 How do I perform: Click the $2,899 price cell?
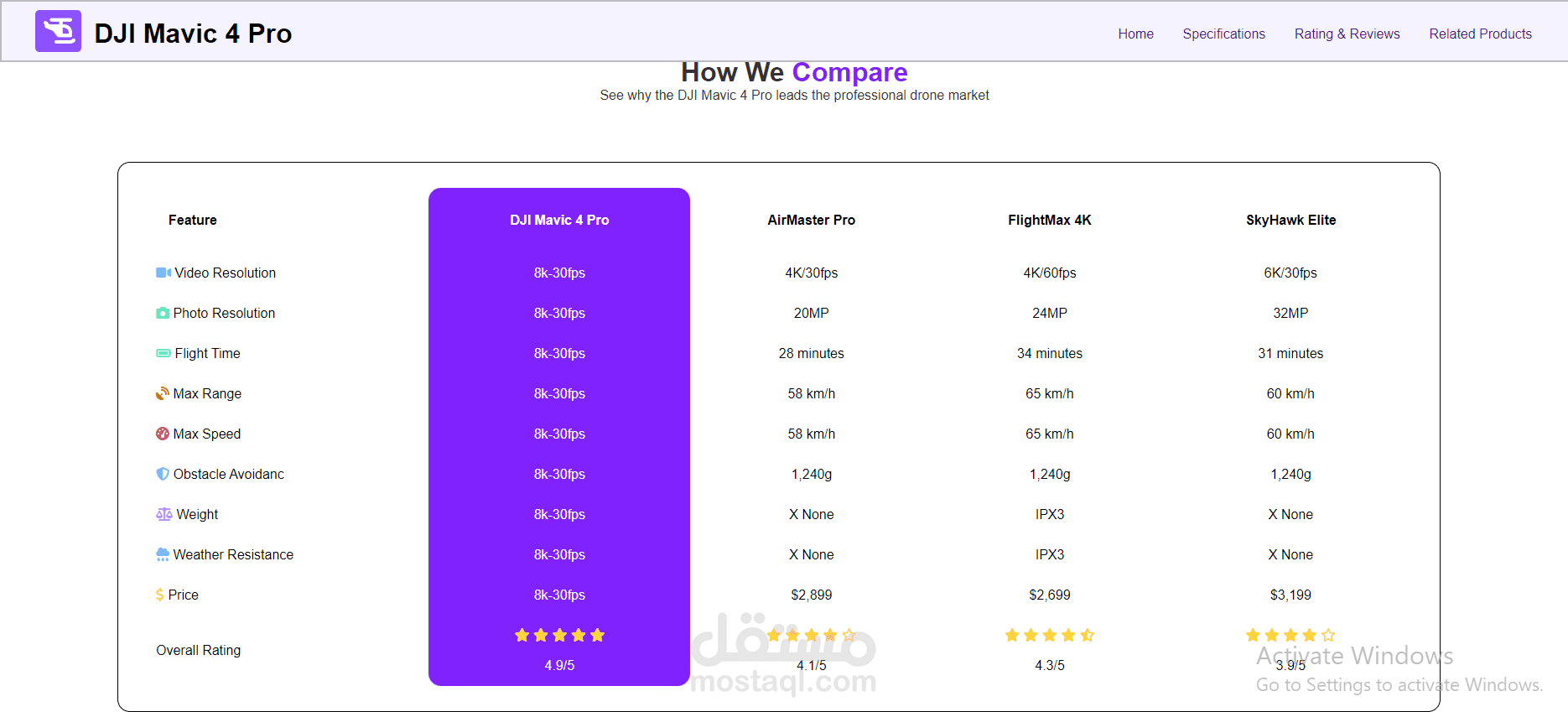(811, 595)
